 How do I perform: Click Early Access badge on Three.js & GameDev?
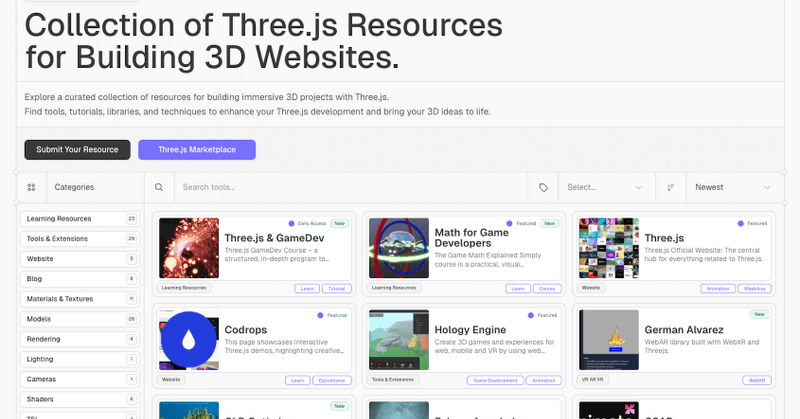click(307, 224)
